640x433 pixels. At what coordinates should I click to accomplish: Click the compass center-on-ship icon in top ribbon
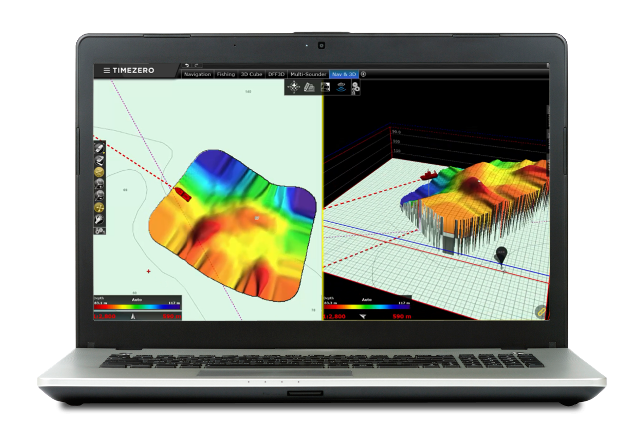(x=294, y=87)
